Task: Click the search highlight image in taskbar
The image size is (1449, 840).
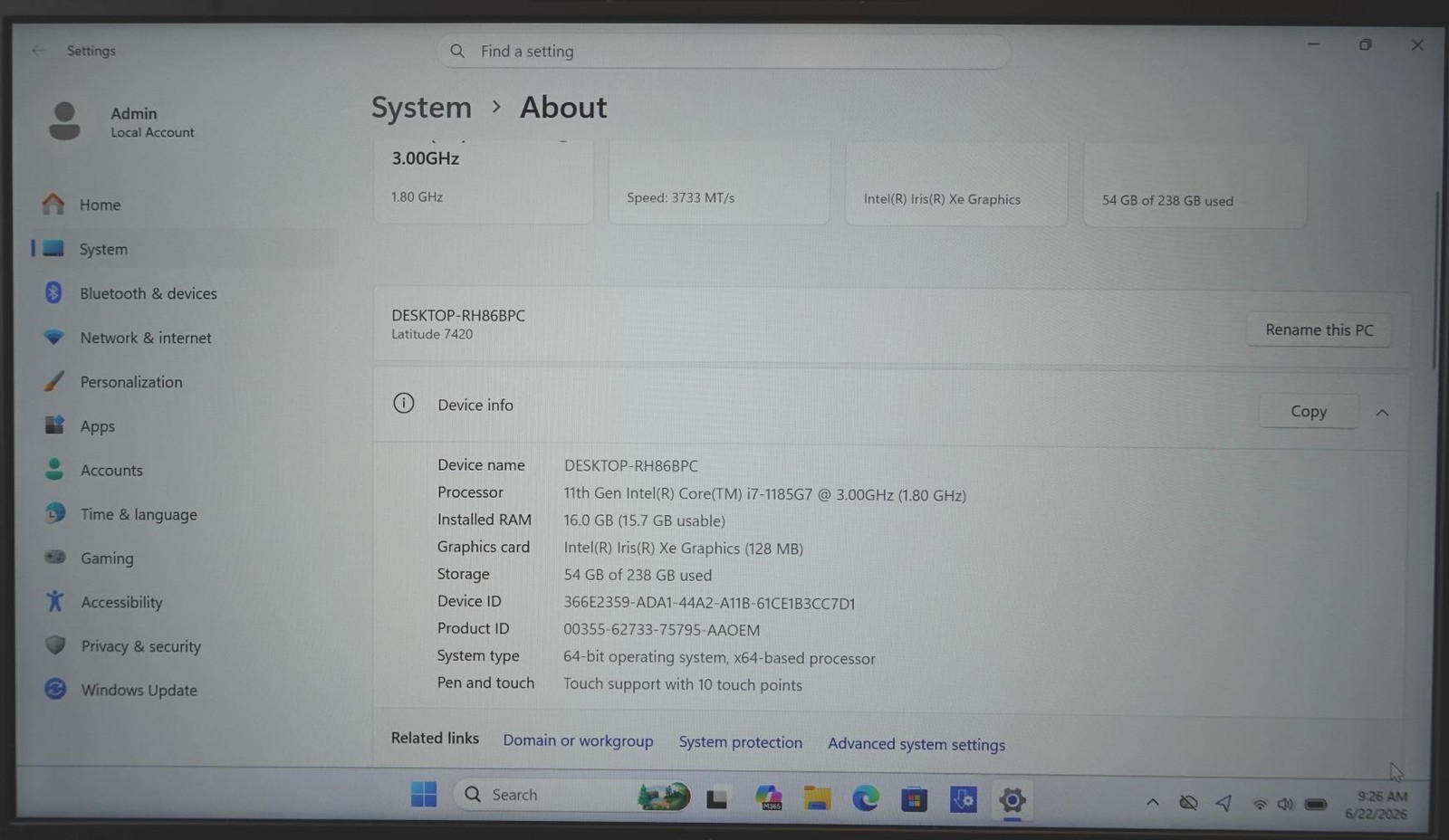Action: pos(664,796)
